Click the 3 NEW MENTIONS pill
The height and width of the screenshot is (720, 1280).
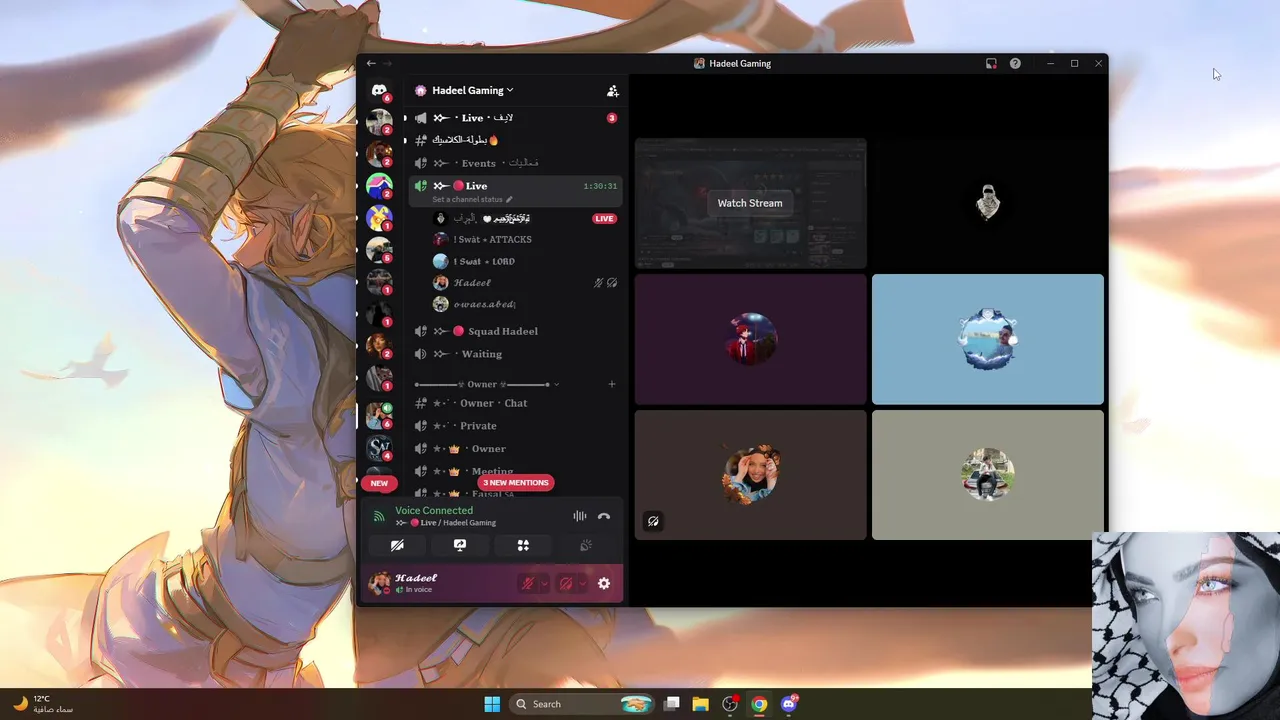pos(516,483)
